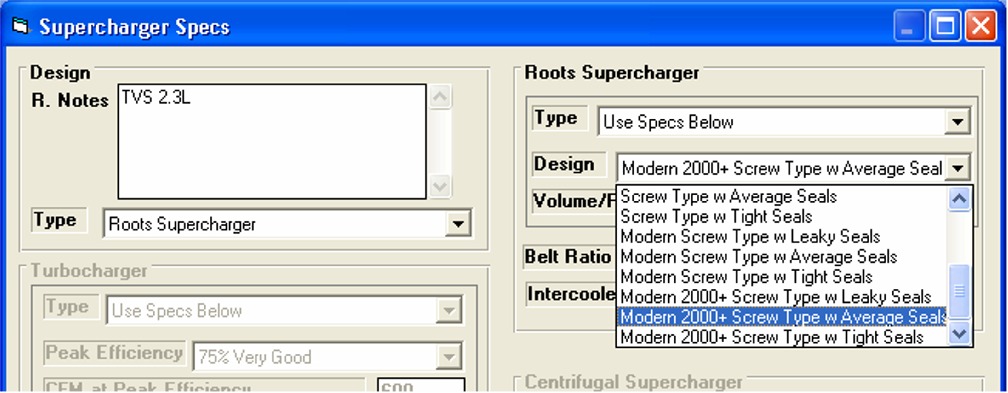Choose 'Modern 2000+ Screw Type w Tight Seals'
This screenshot has height=393, width=1008.
coord(782,336)
